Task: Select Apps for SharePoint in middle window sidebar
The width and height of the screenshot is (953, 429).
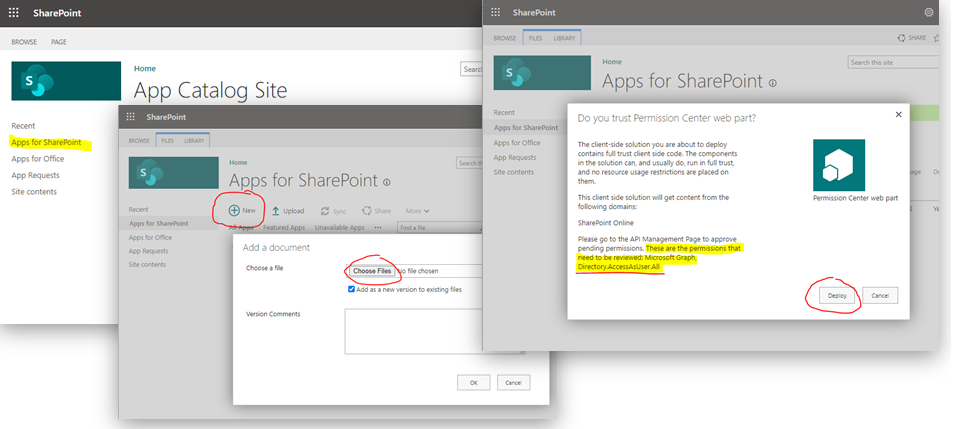Action: (159, 223)
